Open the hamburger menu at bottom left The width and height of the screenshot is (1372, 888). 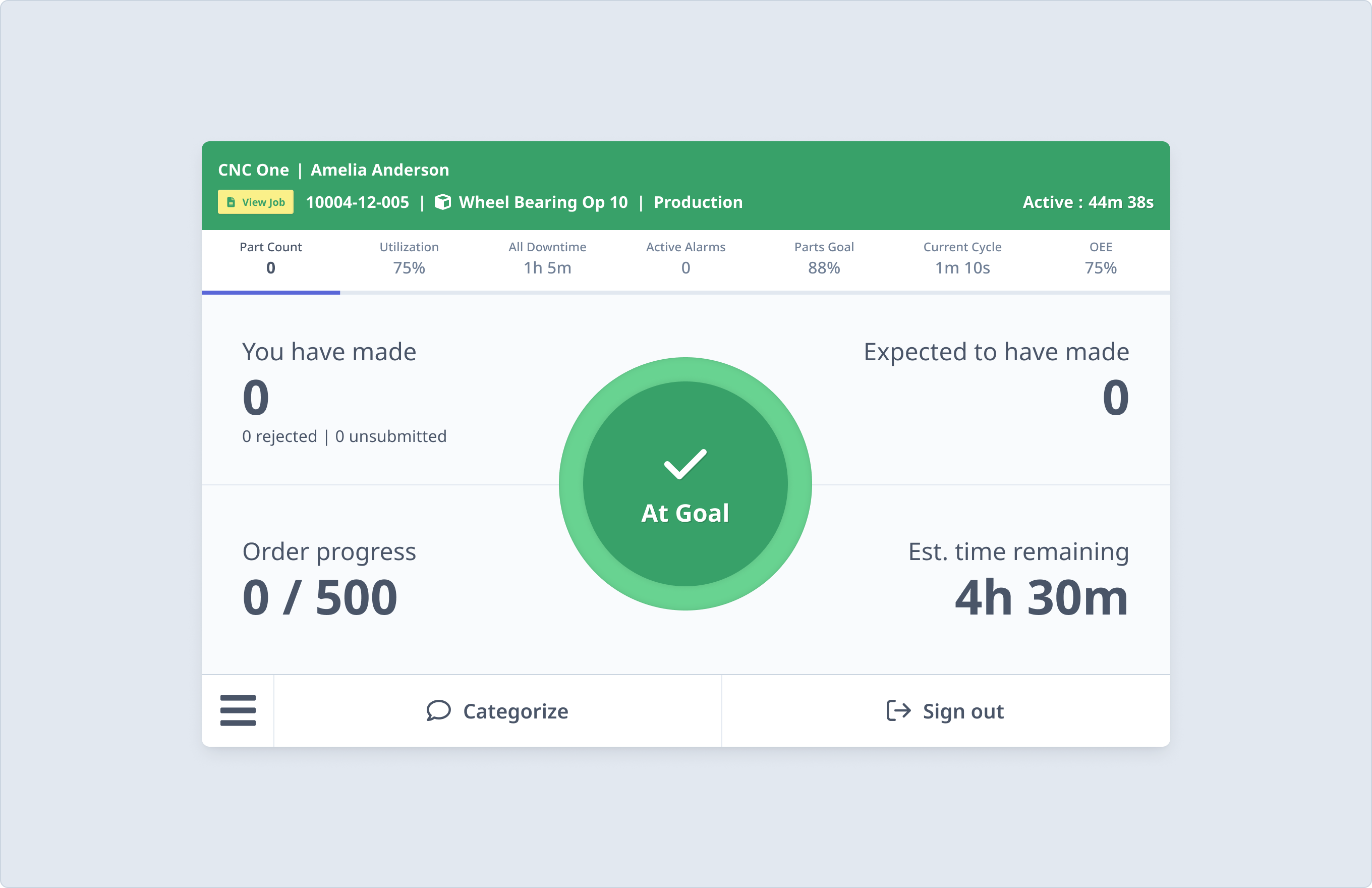click(x=238, y=711)
